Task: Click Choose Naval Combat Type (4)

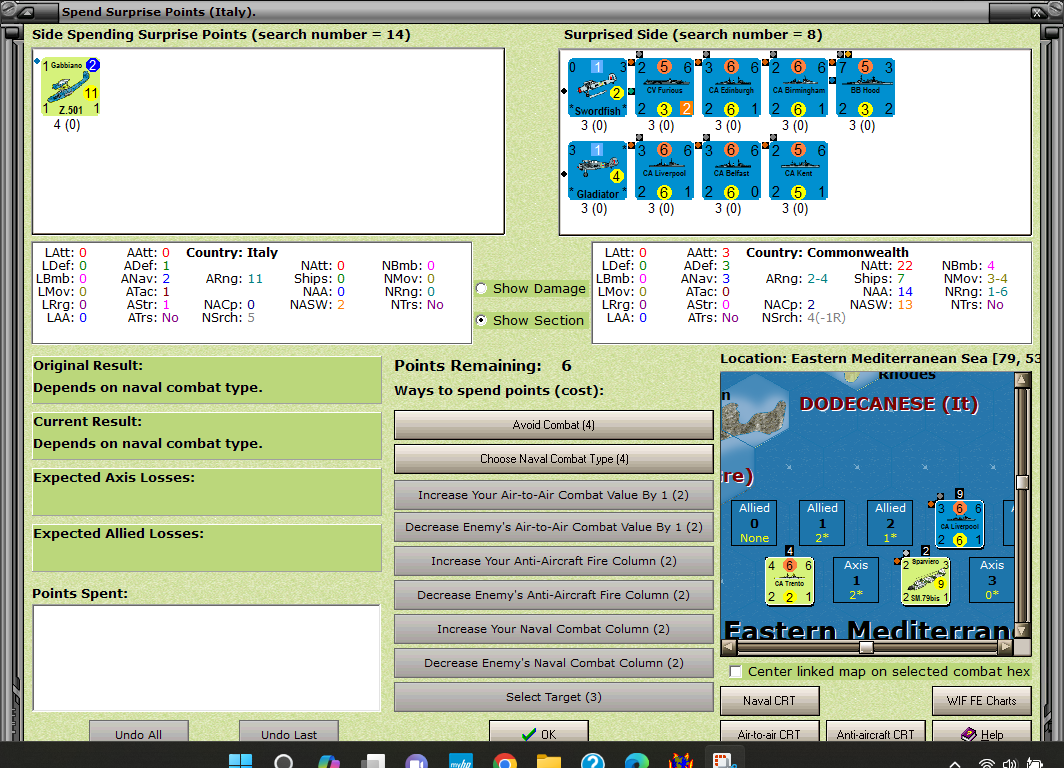Action: [554, 459]
